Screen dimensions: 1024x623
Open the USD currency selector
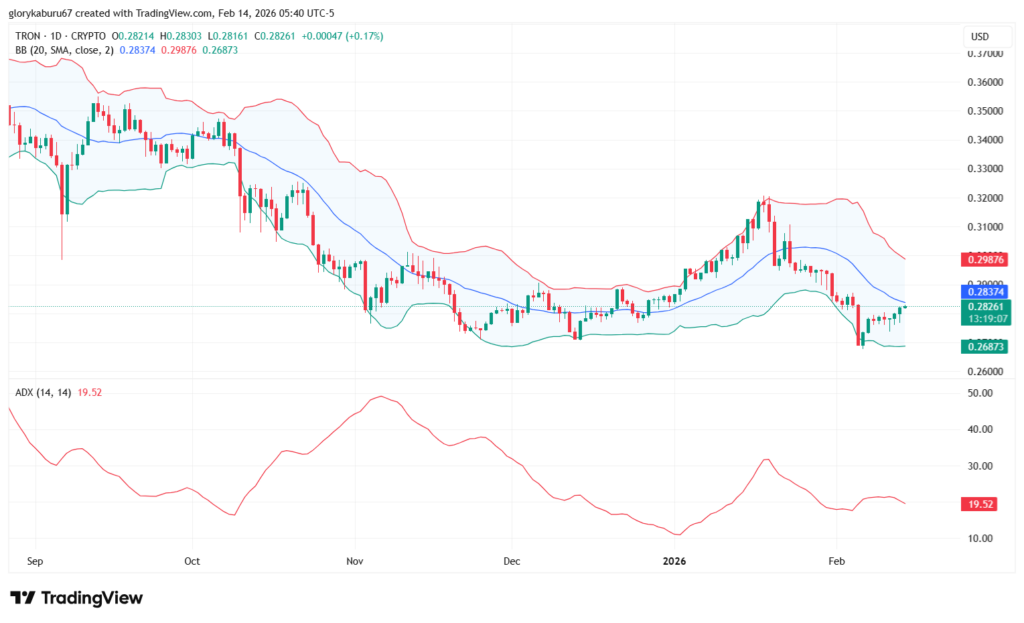[986, 36]
